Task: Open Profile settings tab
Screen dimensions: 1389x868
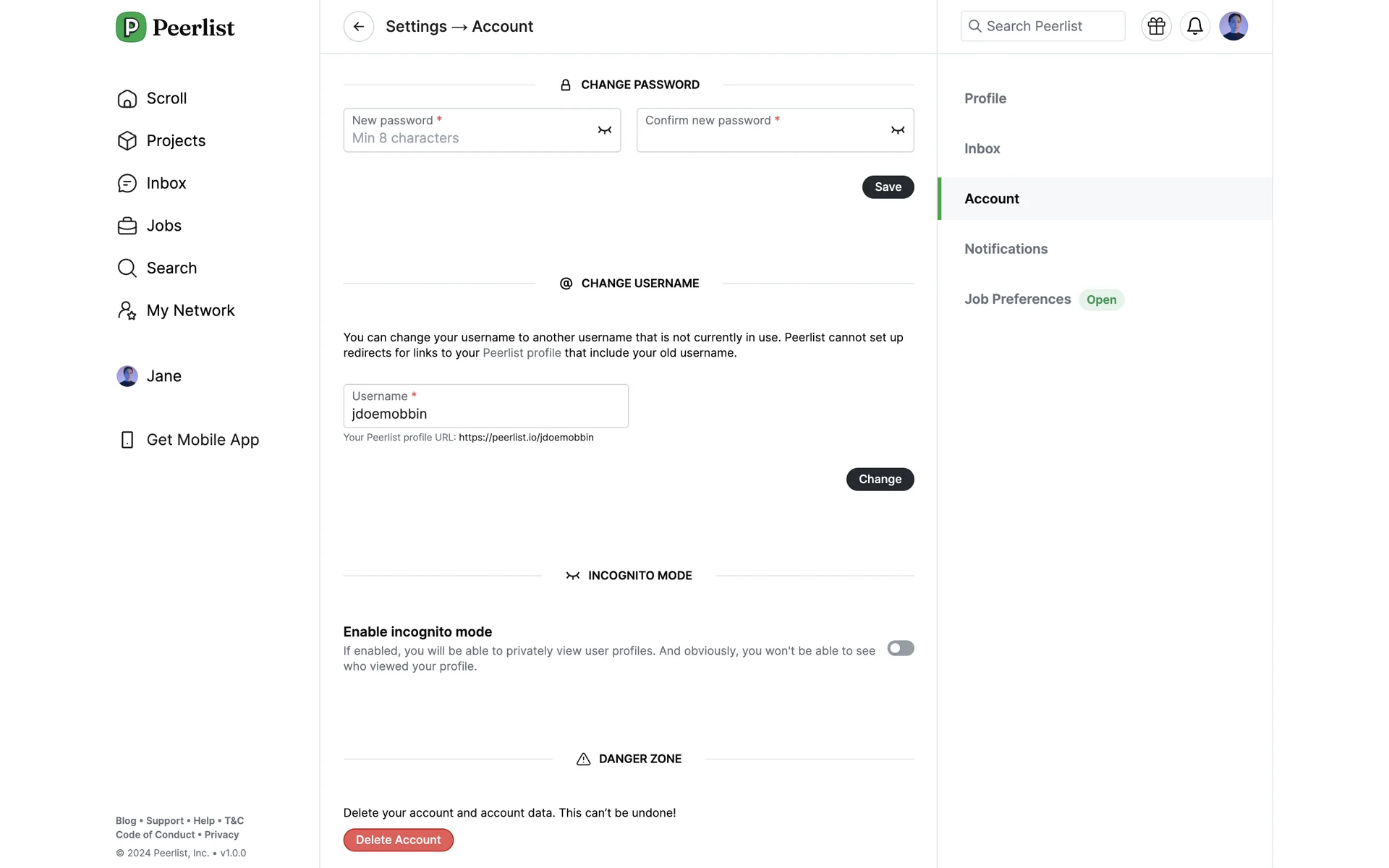Action: (x=985, y=98)
